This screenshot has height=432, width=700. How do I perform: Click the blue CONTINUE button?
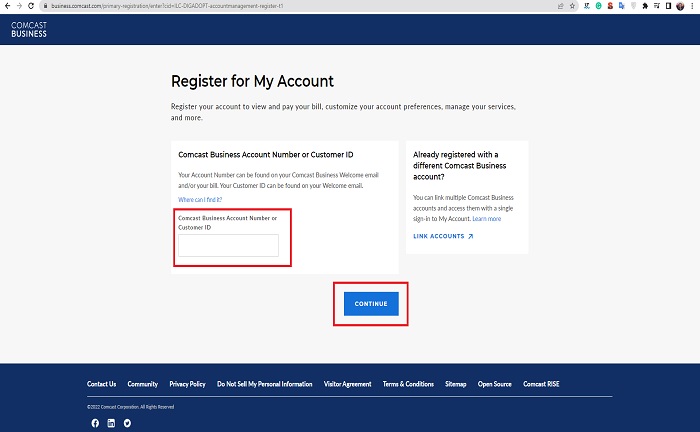coord(371,303)
